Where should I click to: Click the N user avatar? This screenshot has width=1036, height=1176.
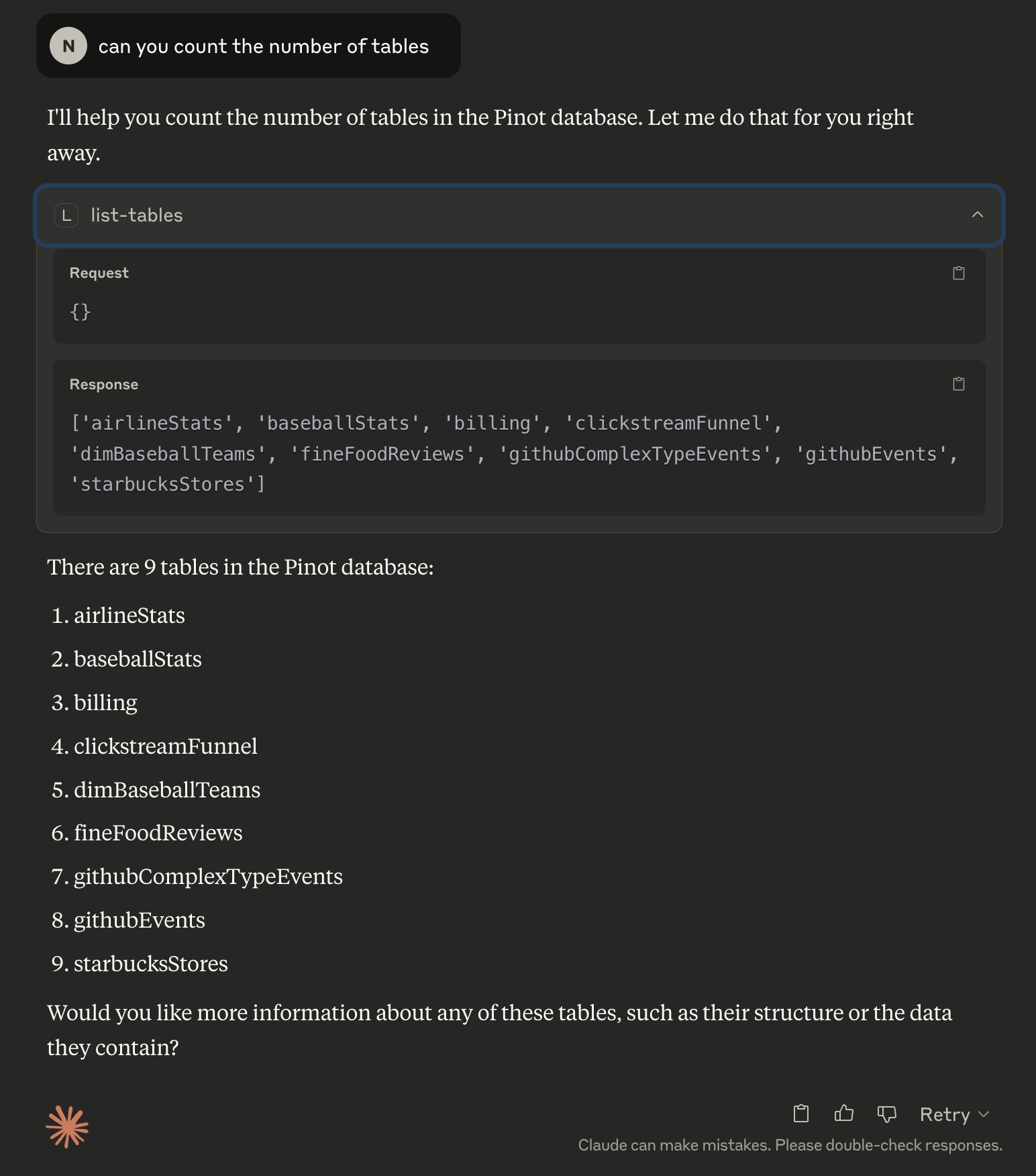click(68, 46)
